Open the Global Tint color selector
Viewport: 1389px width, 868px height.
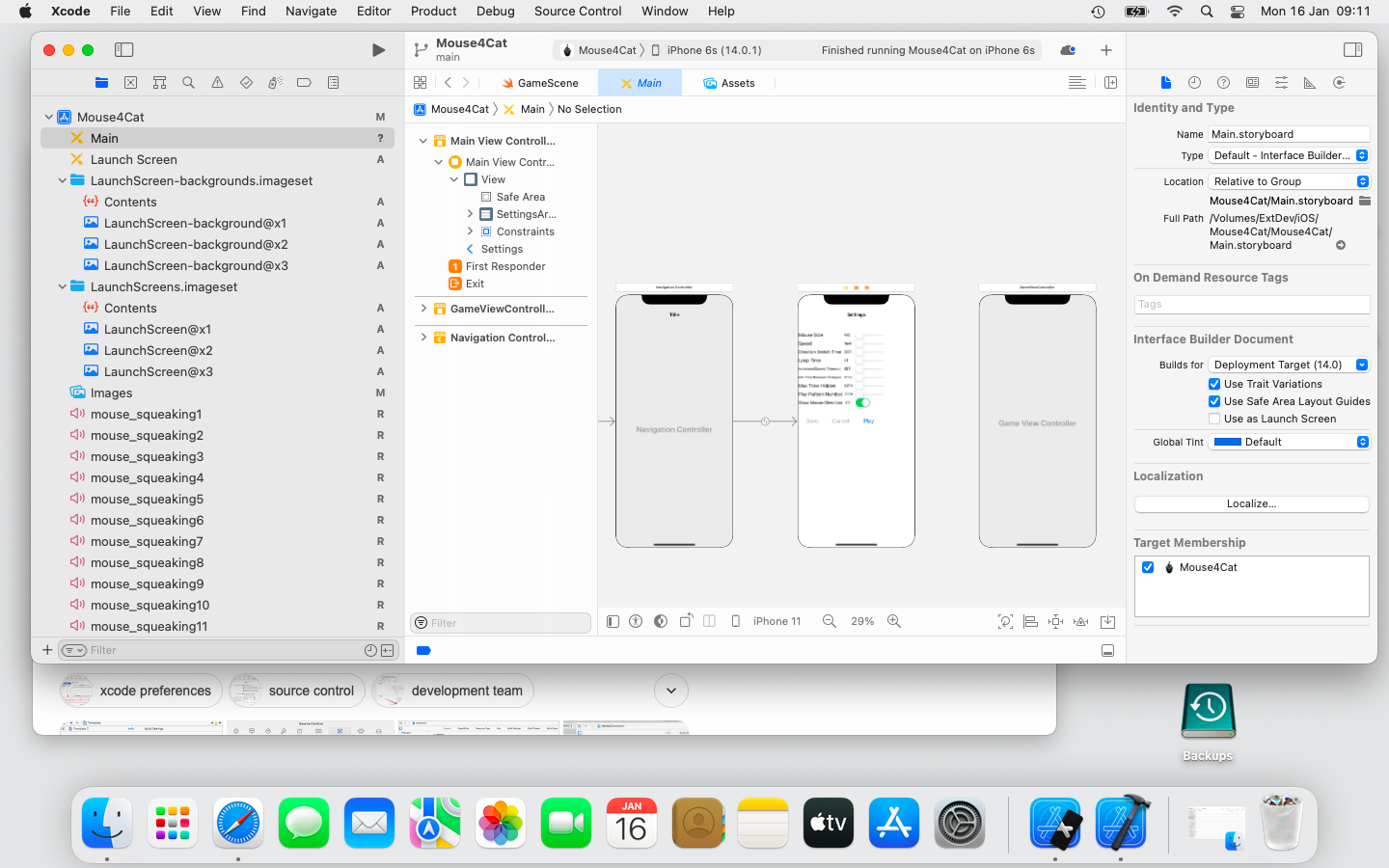[1290, 442]
